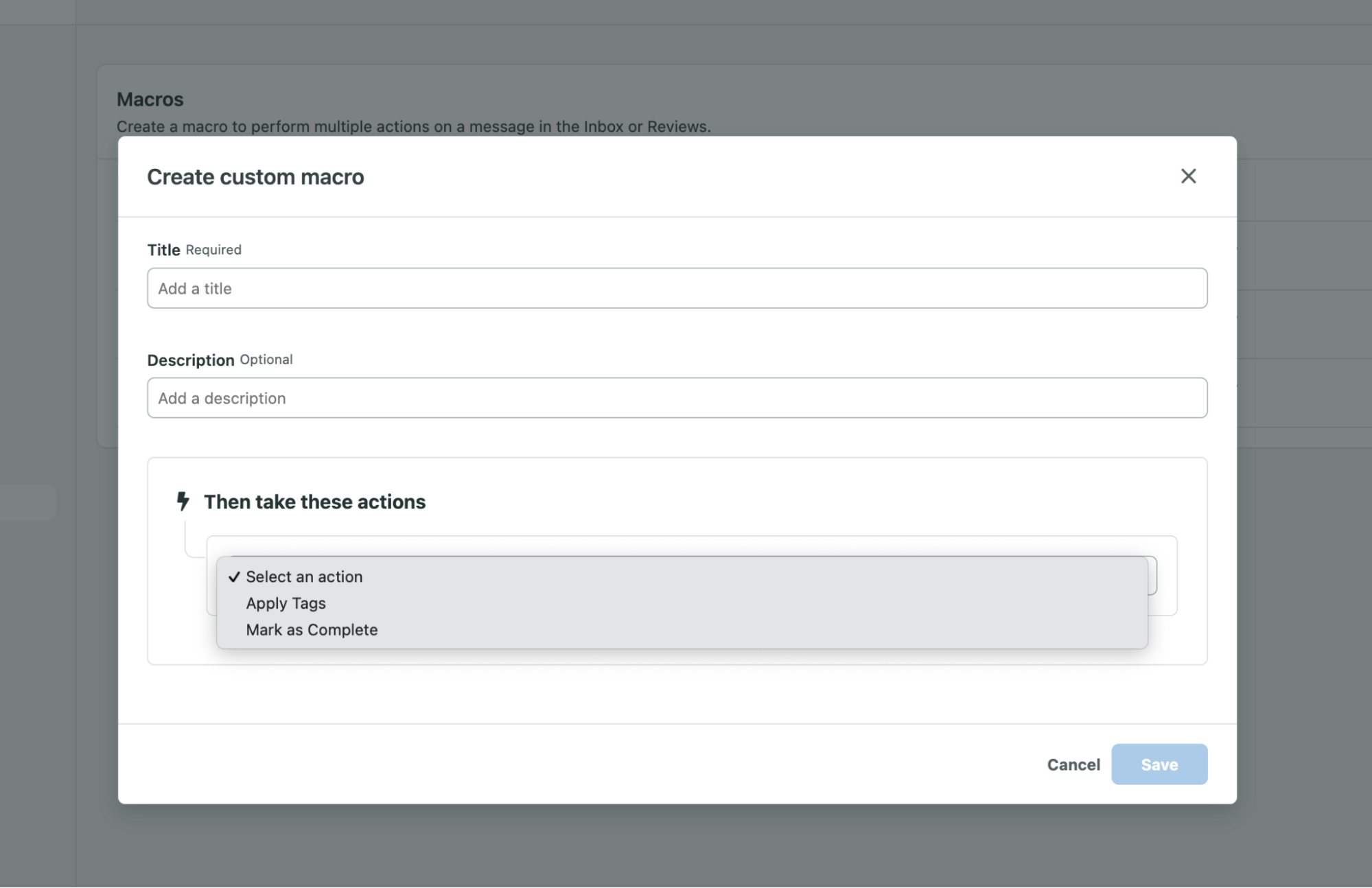Click the Title field label
Image resolution: width=1372 pixels, height=888 pixels.
coord(163,250)
